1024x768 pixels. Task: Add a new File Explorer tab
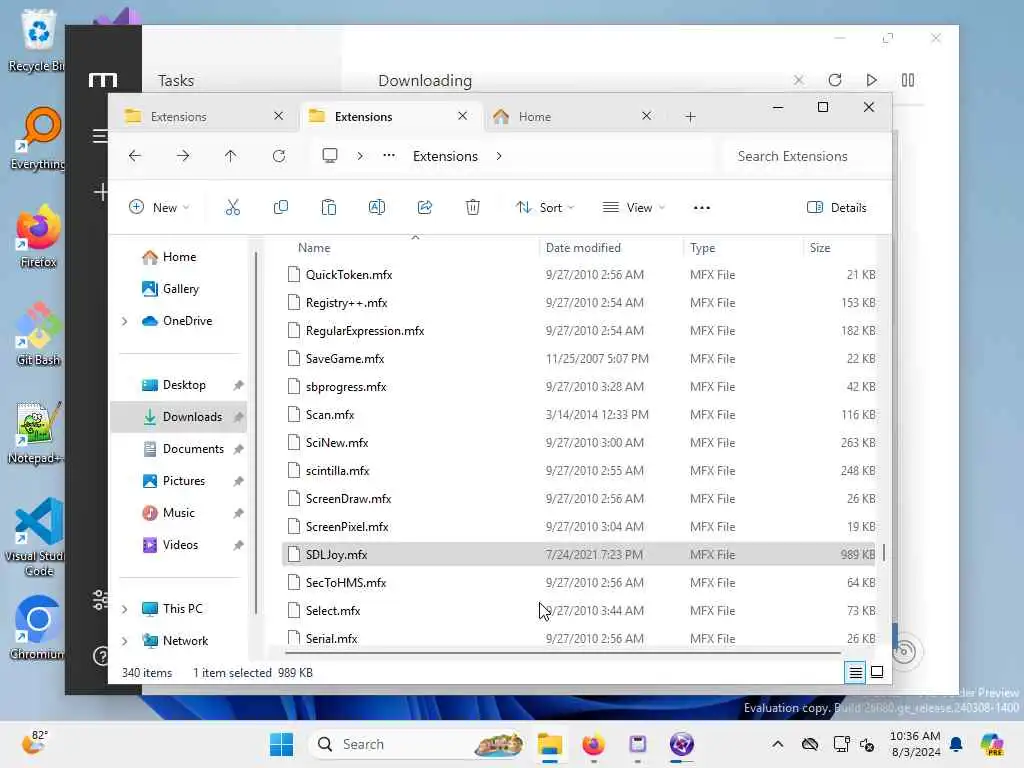click(x=690, y=116)
